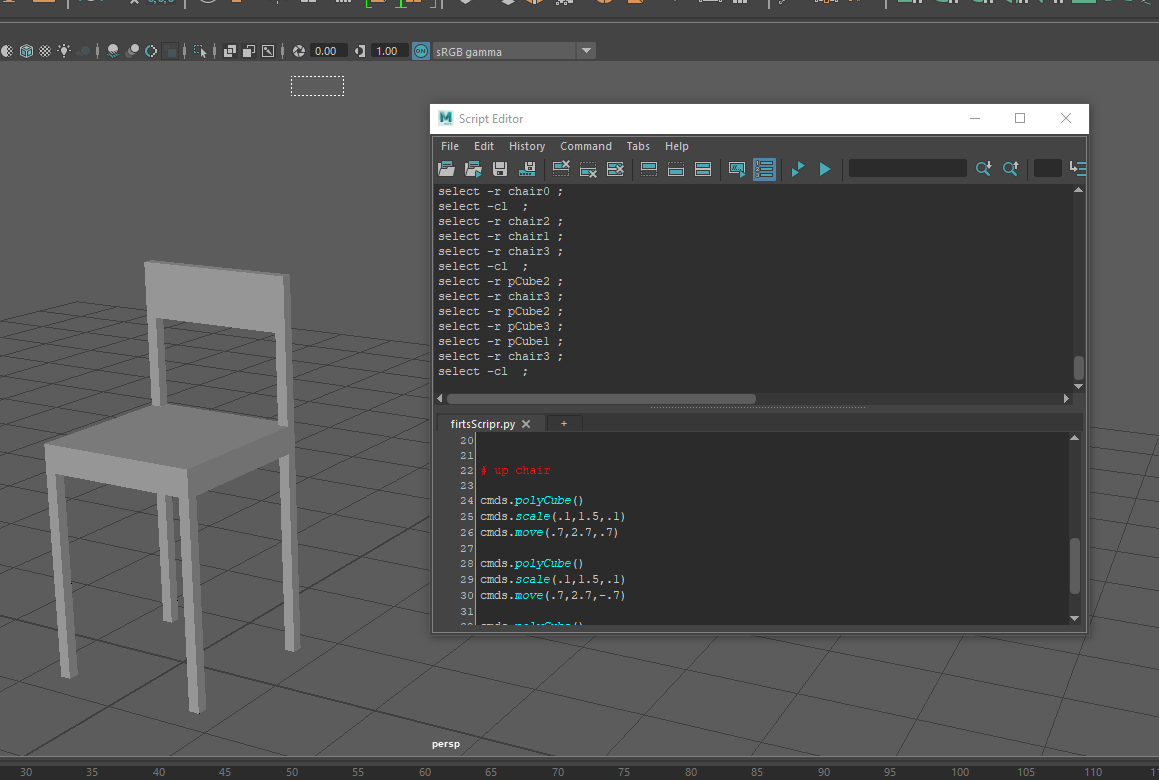Click history pane scroll-down arrow
Image resolution: width=1159 pixels, height=780 pixels.
pos(1078,386)
